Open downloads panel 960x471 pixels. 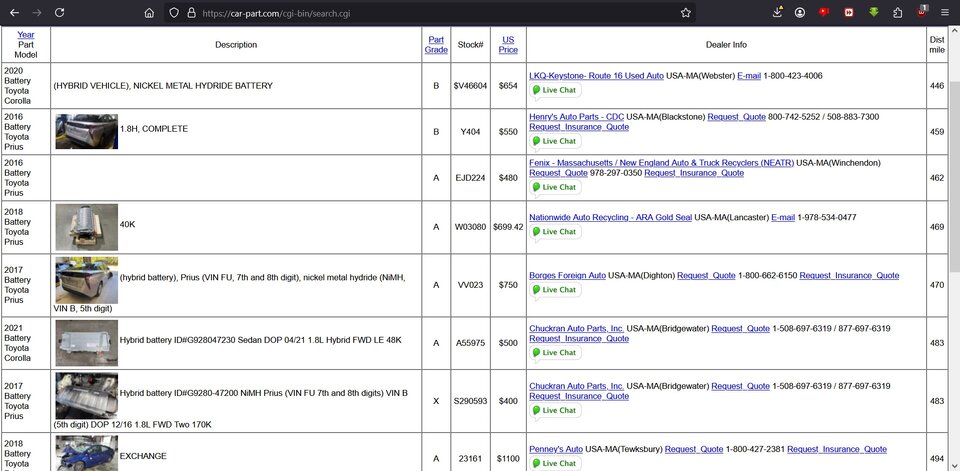(777, 12)
